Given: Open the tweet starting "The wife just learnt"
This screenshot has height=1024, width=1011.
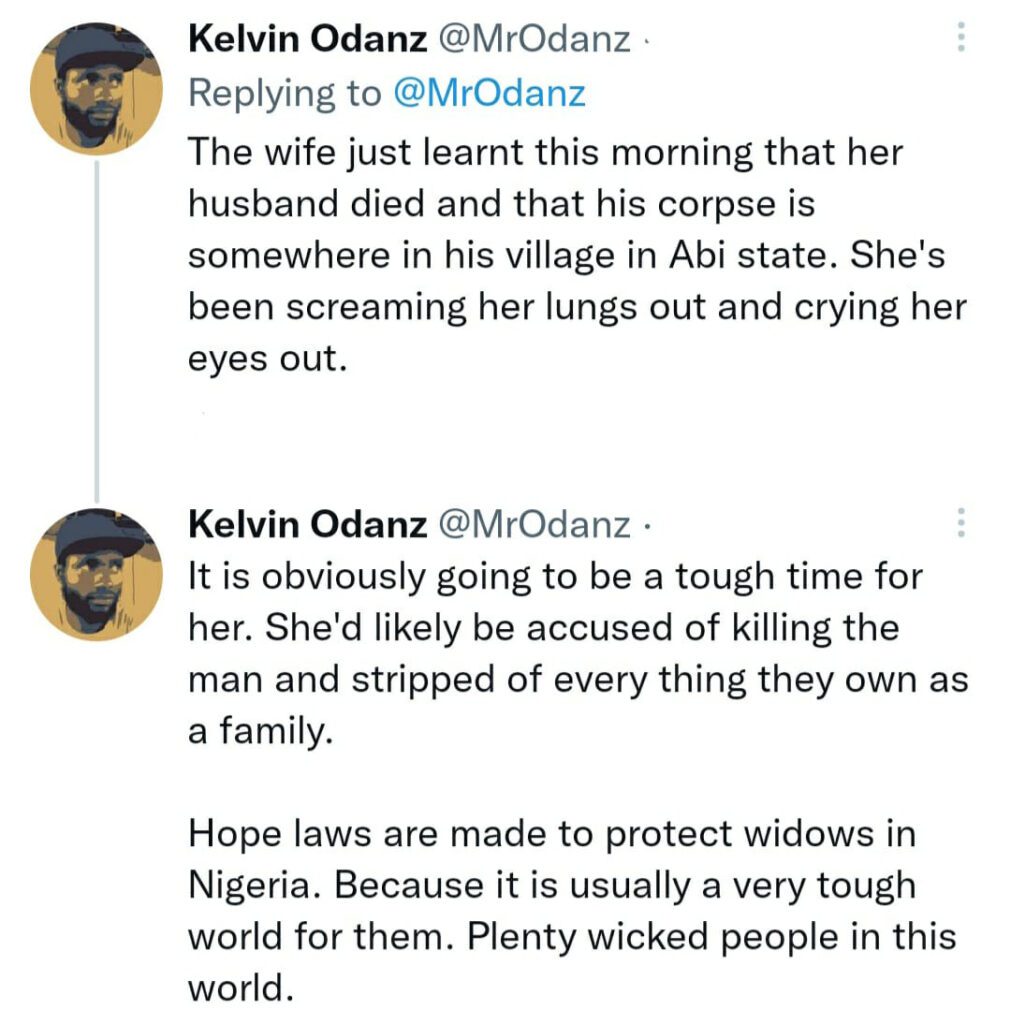Looking at the screenshot, I should 575,255.
